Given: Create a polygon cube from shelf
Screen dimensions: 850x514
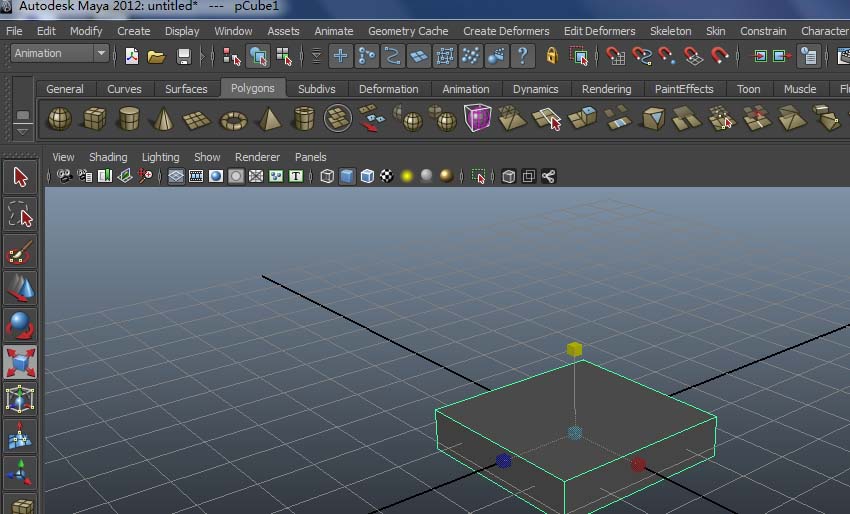Looking at the screenshot, I should 94,118.
